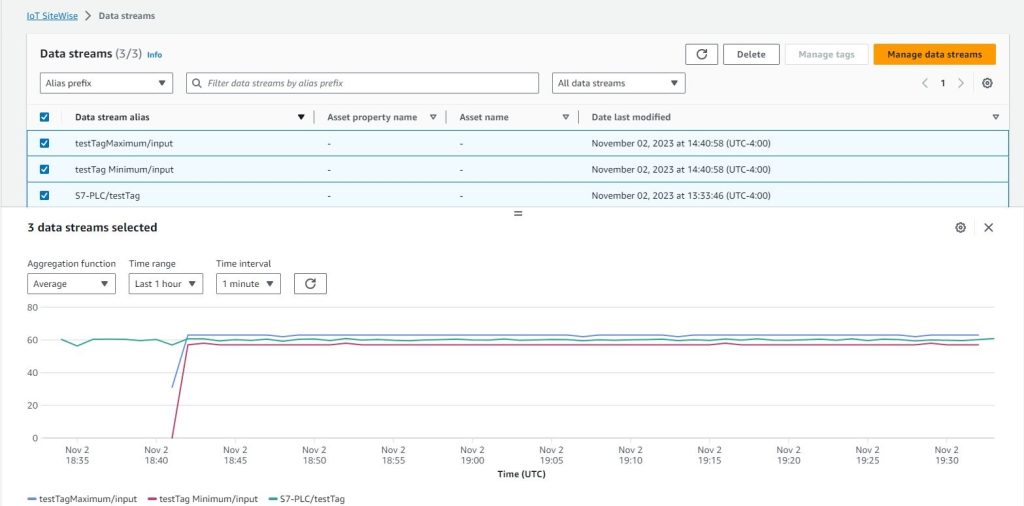The image size is (1024, 506).
Task: Go to previous table page arrow
Action: point(925,83)
